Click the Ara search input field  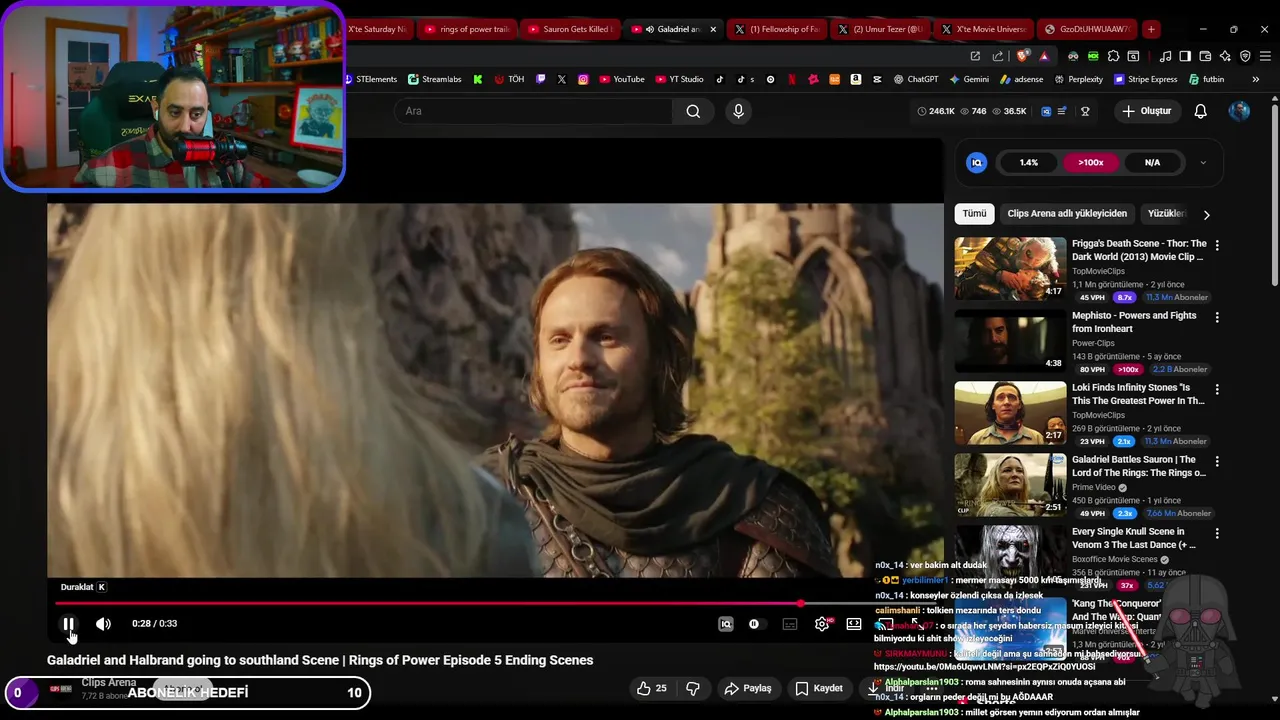click(x=535, y=111)
